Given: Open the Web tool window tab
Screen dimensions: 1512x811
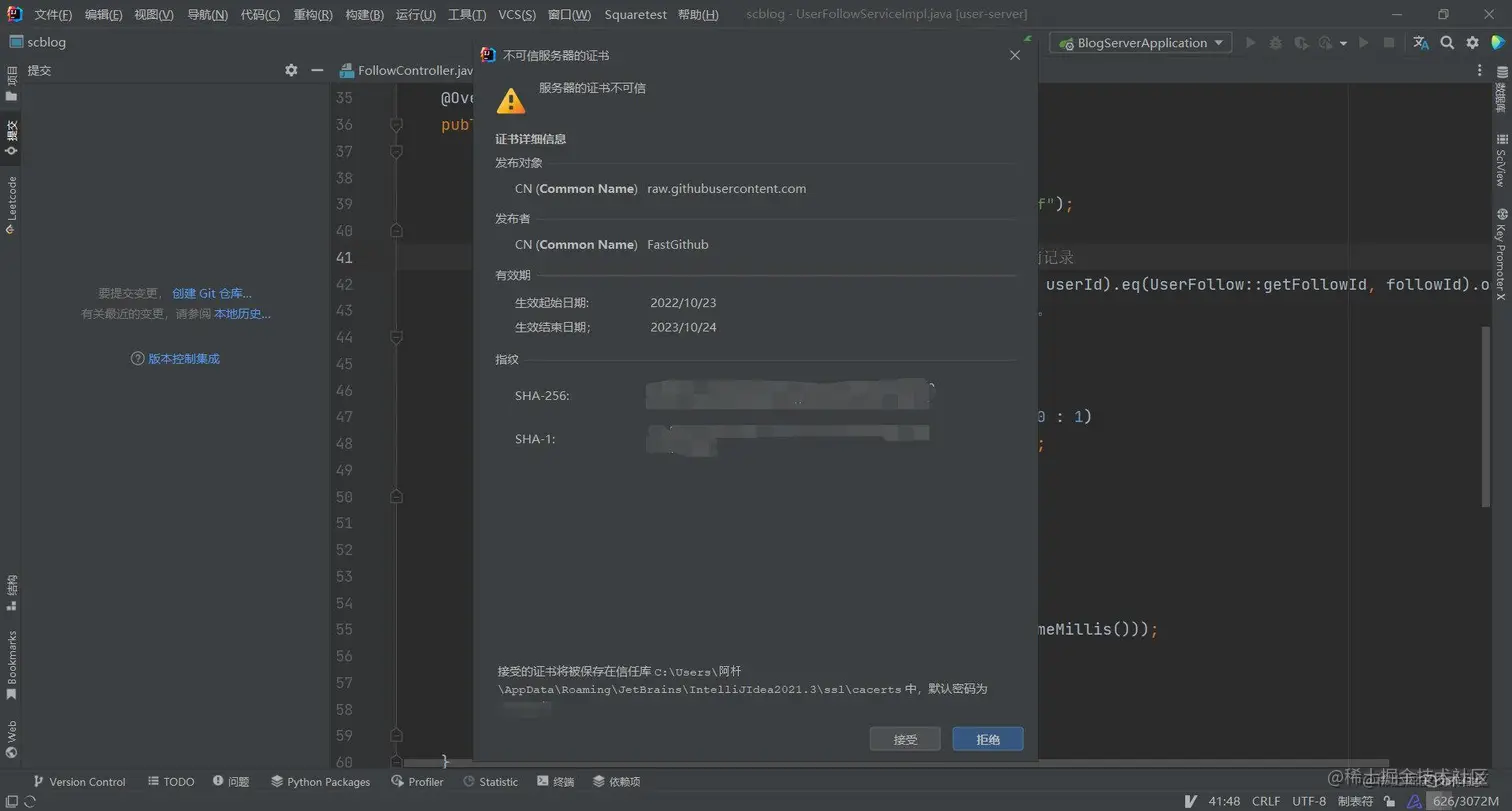Looking at the screenshot, I should click(11, 739).
